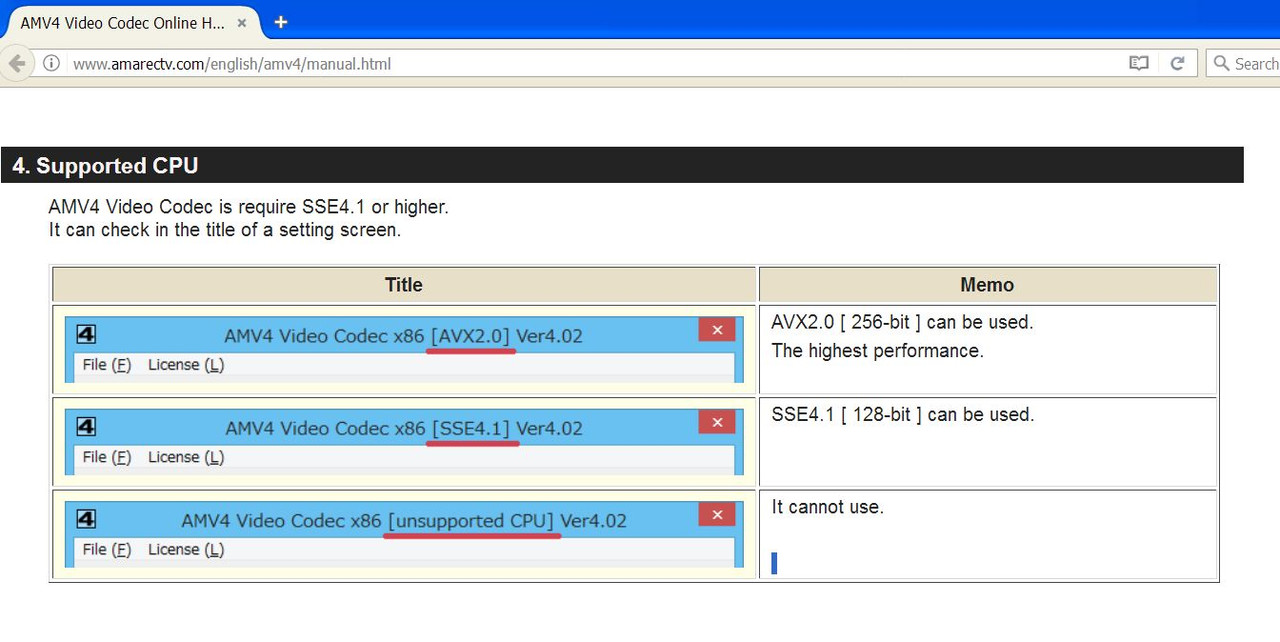Click the SSE4.1 title bar thumbnail image

coord(404,441)
